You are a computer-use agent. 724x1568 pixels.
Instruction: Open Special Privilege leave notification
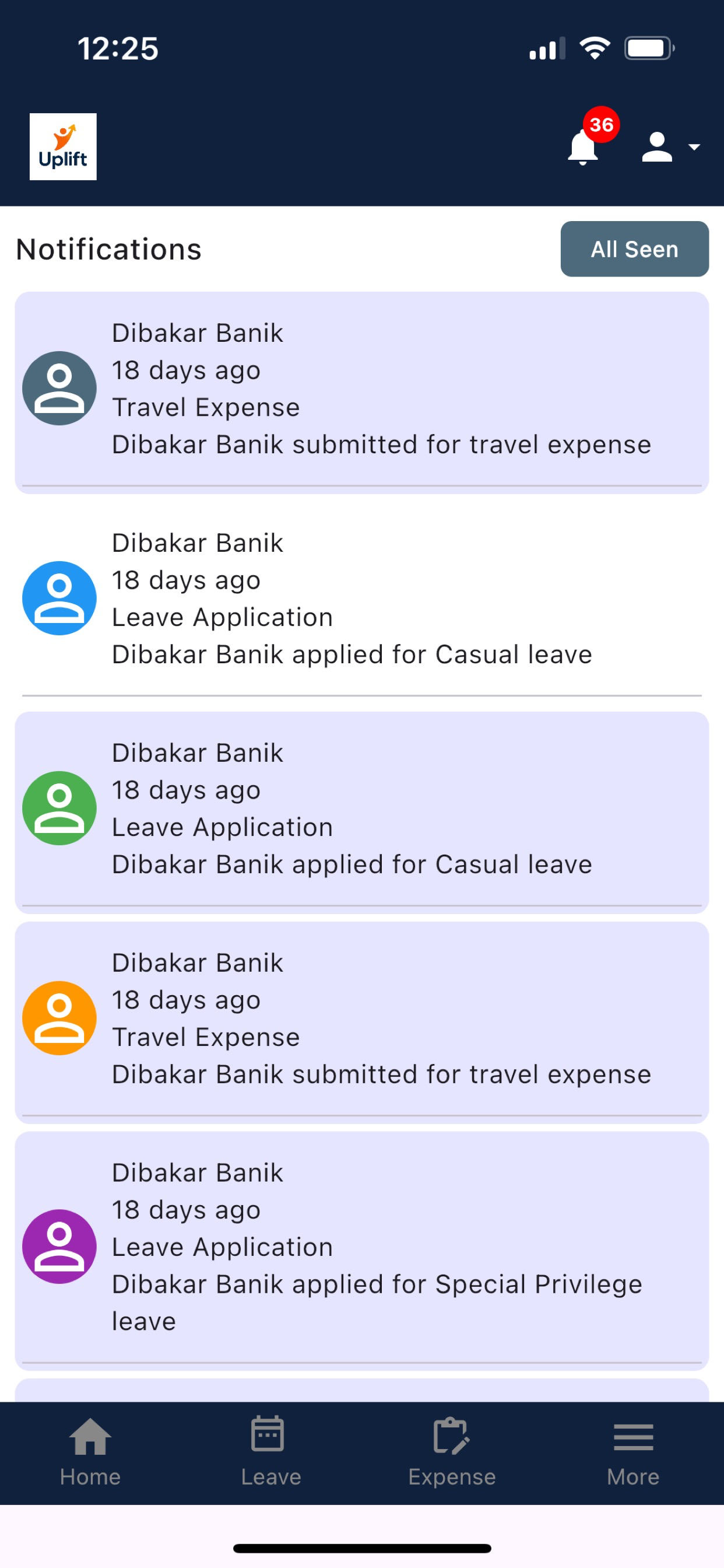pos(362,1251)
